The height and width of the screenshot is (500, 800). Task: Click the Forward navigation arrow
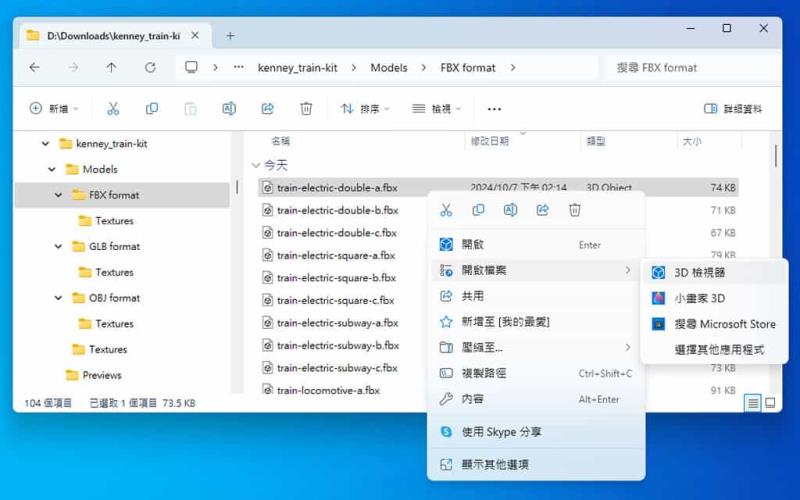(73, 67)
